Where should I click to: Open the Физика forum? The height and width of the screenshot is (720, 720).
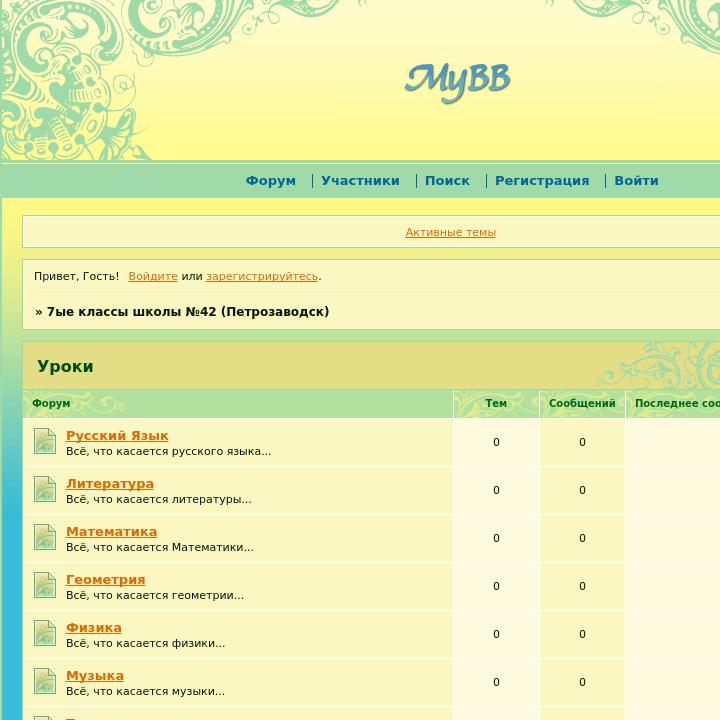pyautogui.click(x=94, y=627)
